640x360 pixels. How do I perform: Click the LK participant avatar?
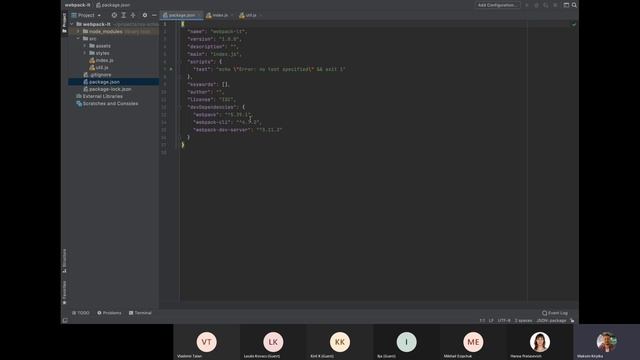(273, 342)
